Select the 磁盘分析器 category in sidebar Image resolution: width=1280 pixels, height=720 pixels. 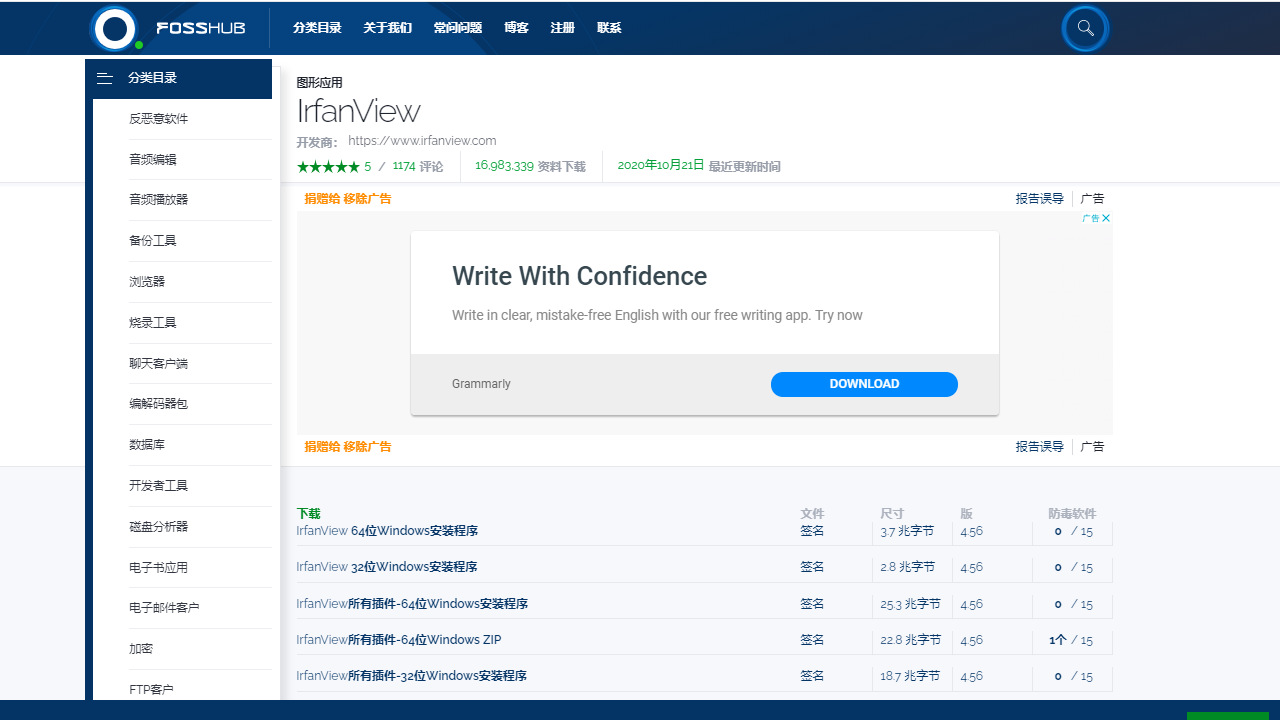pos(158,526)
